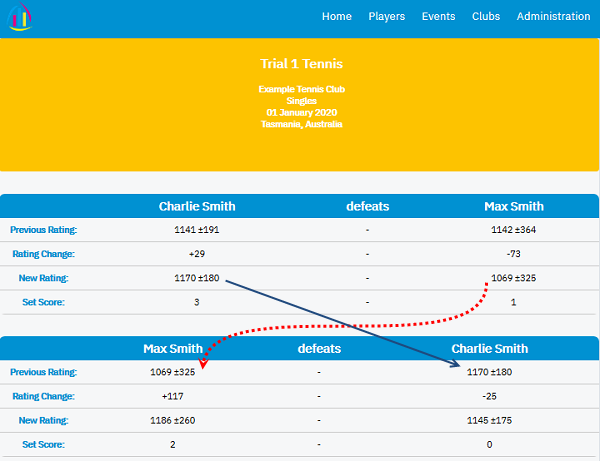Screen dimensions: 600x461
Task: Click the -73 rating change value
Action: point(514,254)
